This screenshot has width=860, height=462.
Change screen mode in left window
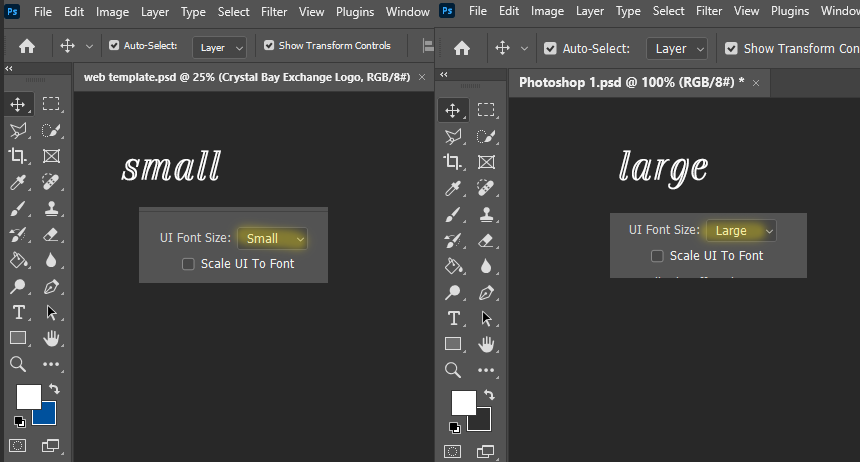pyautogui.click(x=50, y=446)
